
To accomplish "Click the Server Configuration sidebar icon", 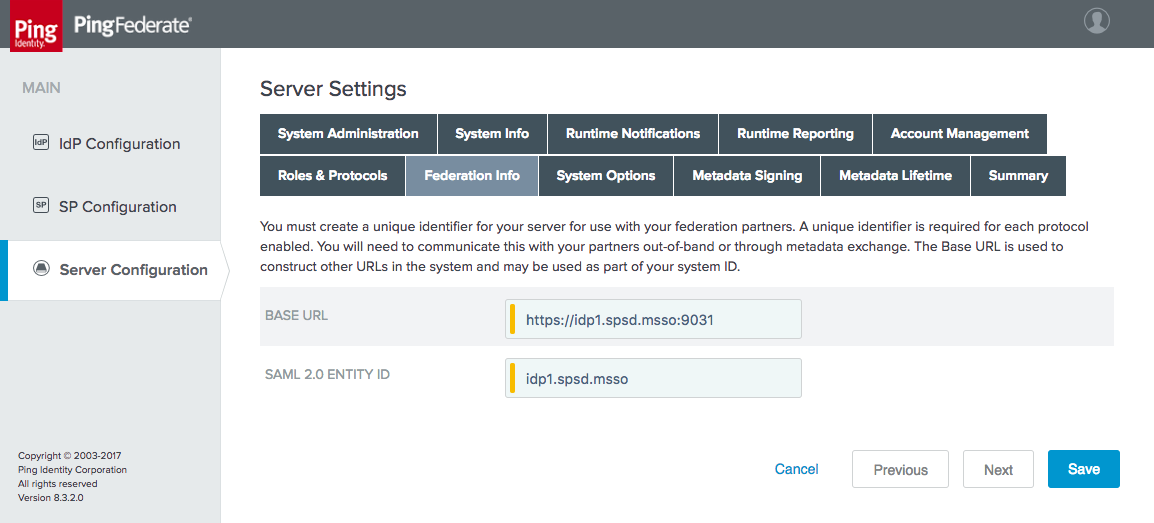I will pyautogui.click(x=41, y=268).
